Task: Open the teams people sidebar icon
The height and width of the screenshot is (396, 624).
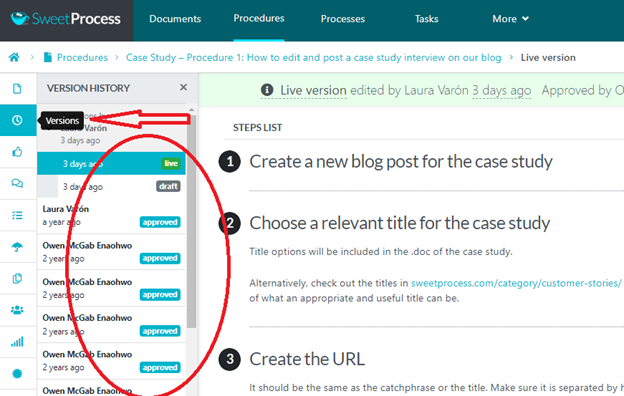Action: [x=17, y=310]
